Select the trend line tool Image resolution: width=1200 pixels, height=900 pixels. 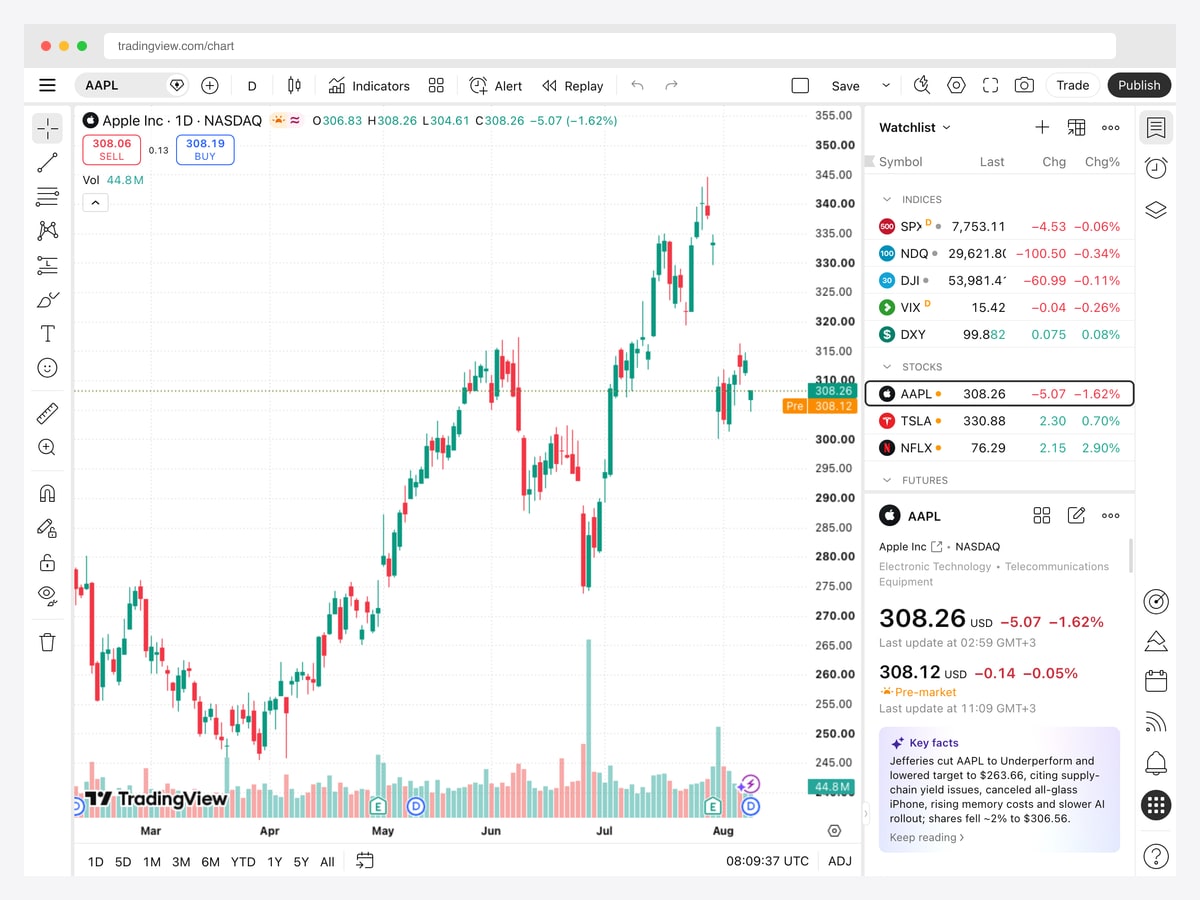[x=47, y=162]
